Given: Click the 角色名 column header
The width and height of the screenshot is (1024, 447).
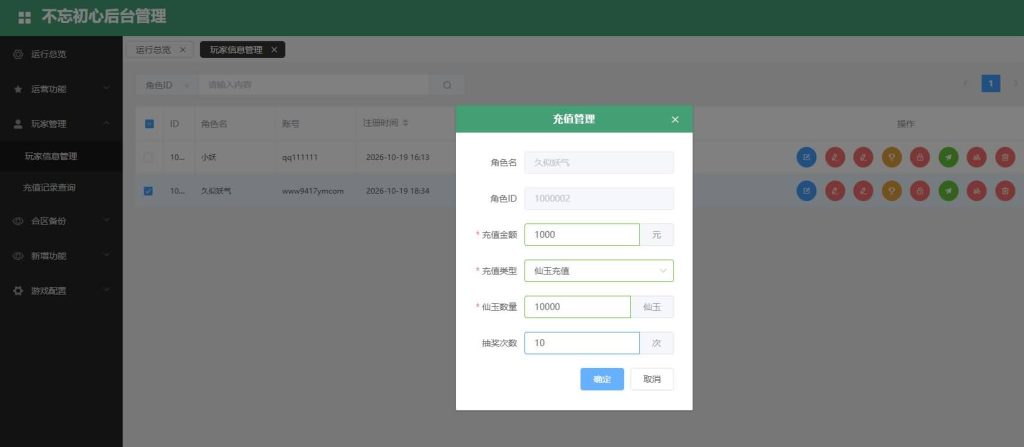Looking at the screenshot, I should pos(214,124).
